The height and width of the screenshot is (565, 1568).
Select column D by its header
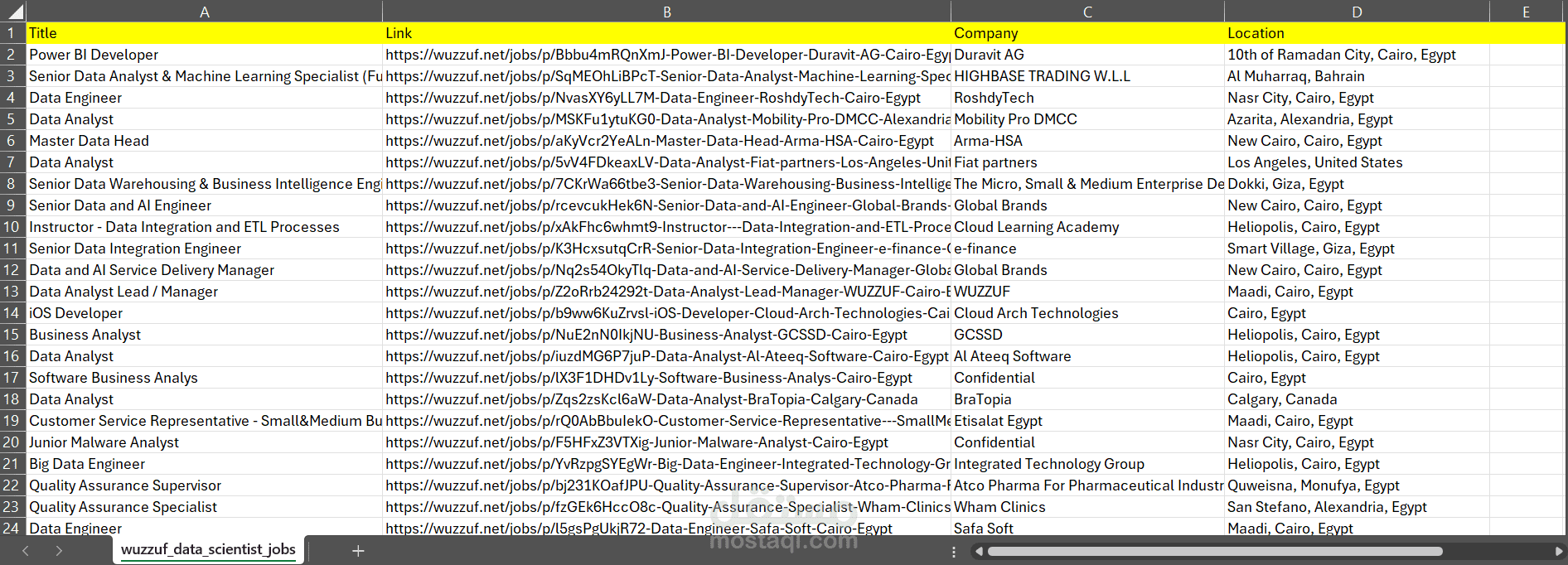point(1357,12)
